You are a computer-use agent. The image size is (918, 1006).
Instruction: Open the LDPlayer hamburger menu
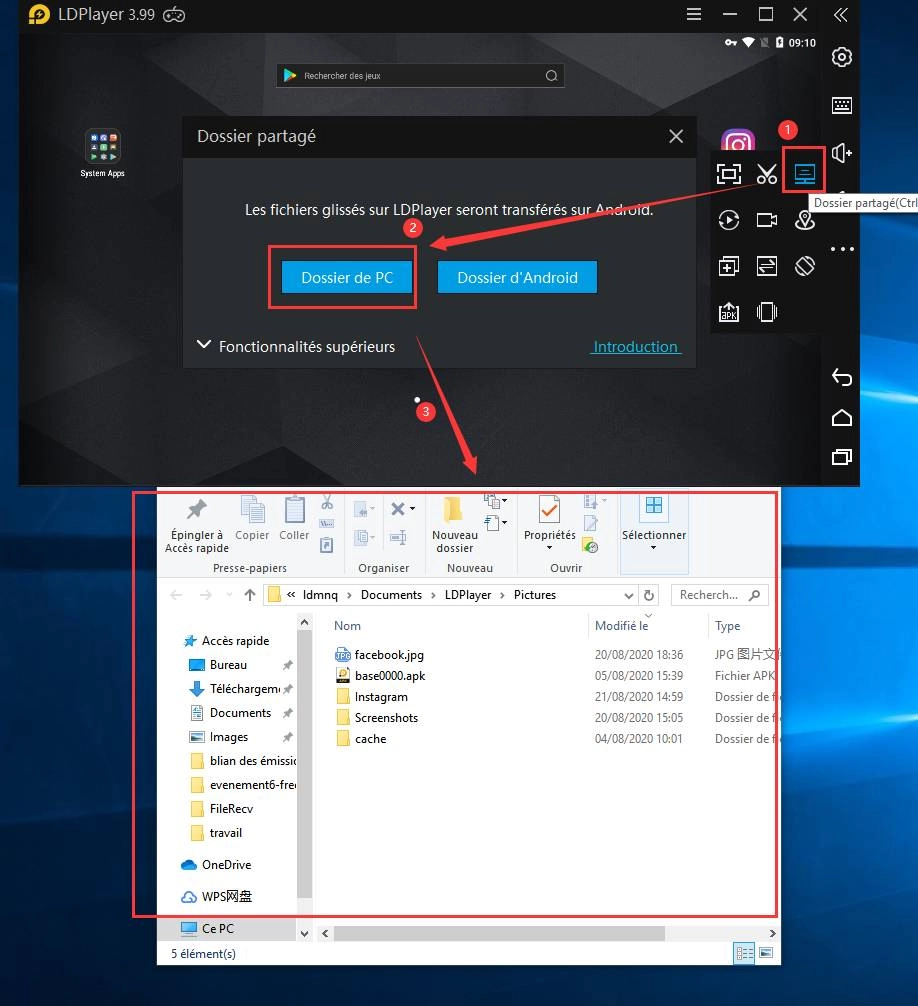(693, 14)
